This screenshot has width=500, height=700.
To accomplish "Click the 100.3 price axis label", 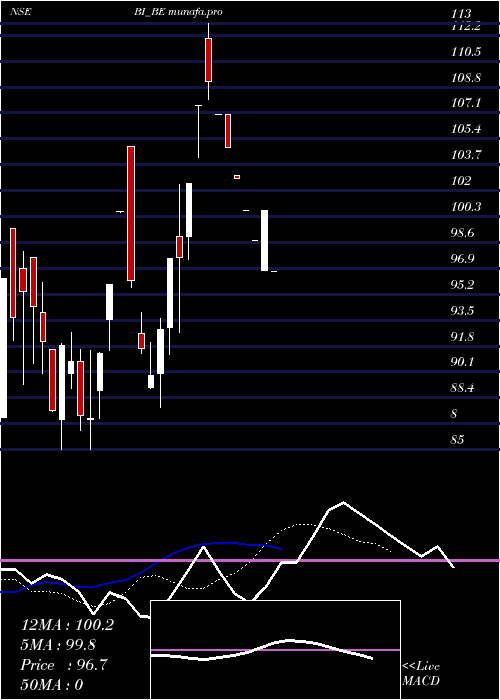I will point(466,207).
